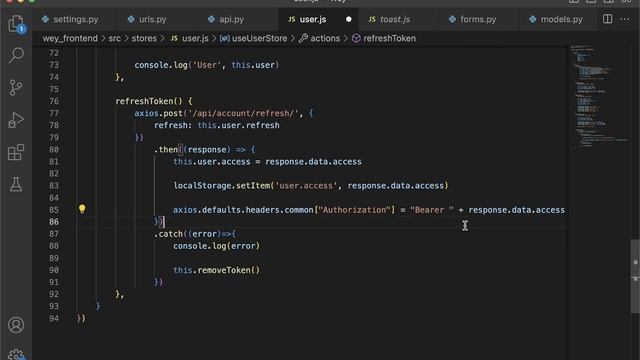This screenshot has height=360, width=640.
Task: Click line number 86 in gutter
Action: [54, 222]
